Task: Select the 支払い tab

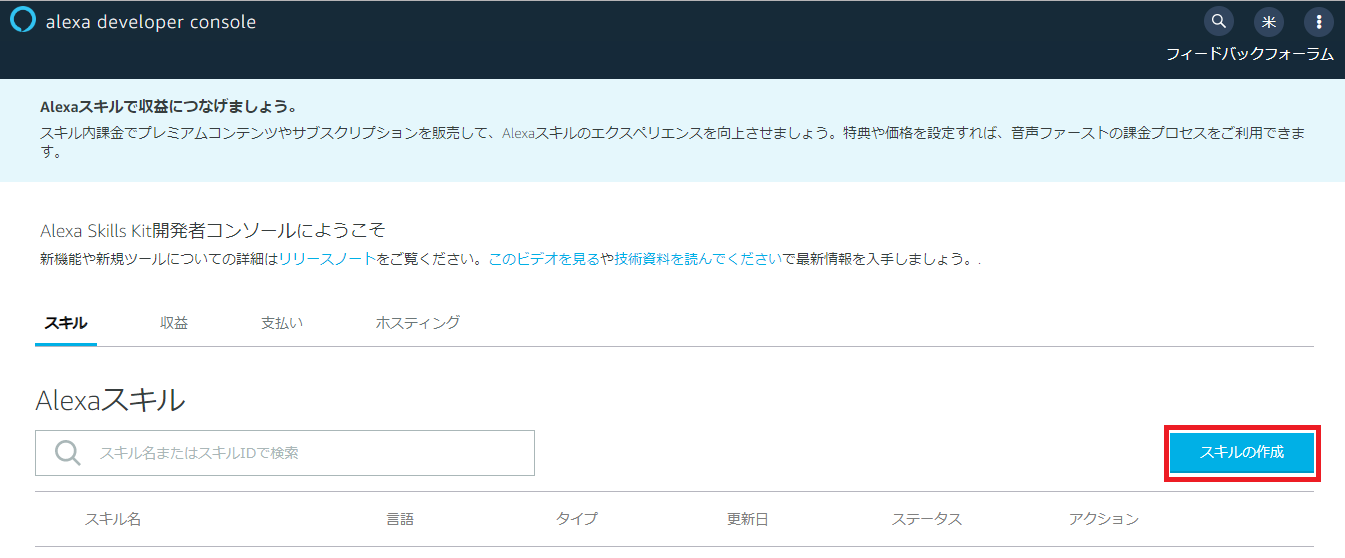Action: pyautogui.click(x=282, y=323)
